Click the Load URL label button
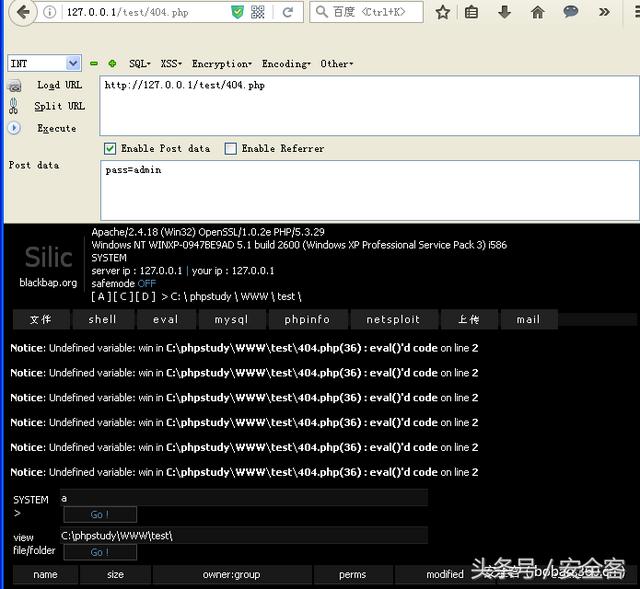Viewport: 640px width, 589px height. coord(60,85)
